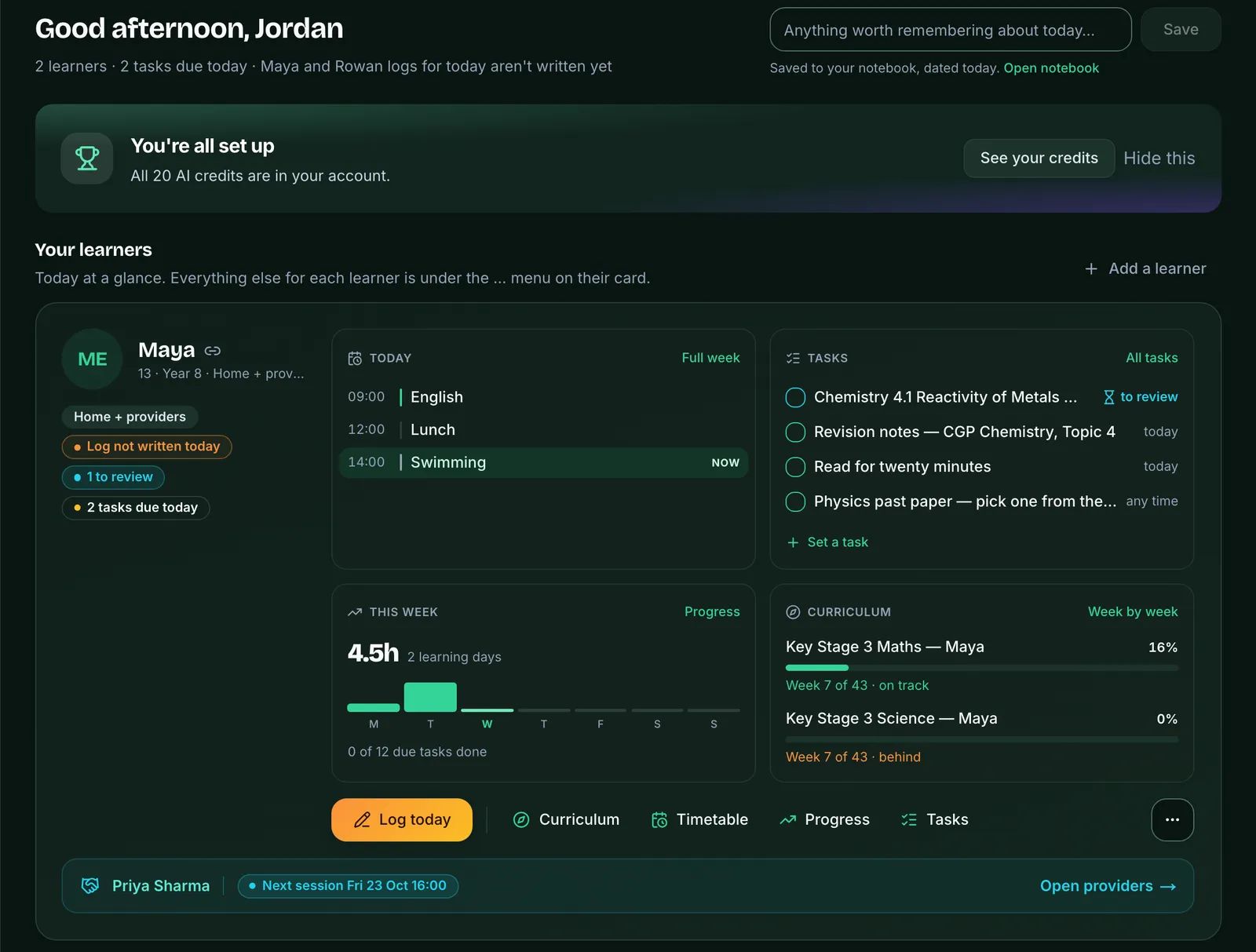Viewport: 1256px width, 952px height.
Task: Click the Next session Fri 23 Oct badge
Action: pyautogui.click(x=348, y=886)
